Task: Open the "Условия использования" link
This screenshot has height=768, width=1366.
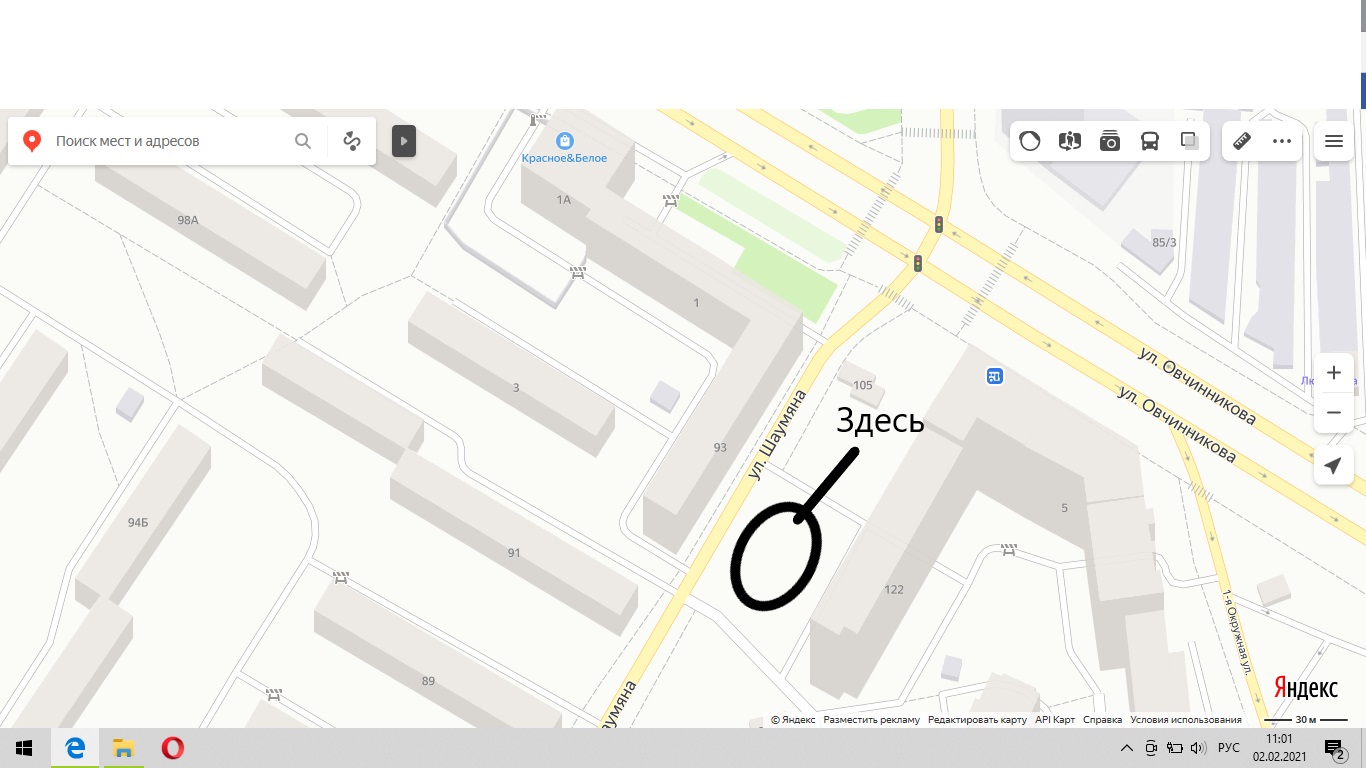Action: point(1186,720)
